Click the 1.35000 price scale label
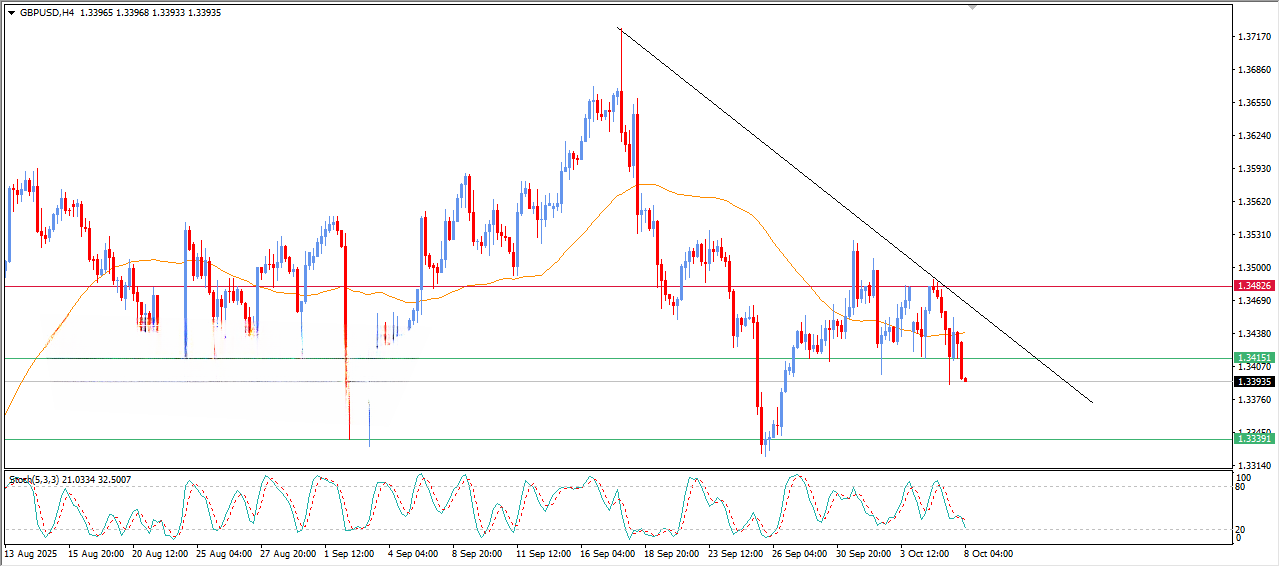Image resolution: width=1280 pixels, height=567 pixels. click(x=1253, y=268)
